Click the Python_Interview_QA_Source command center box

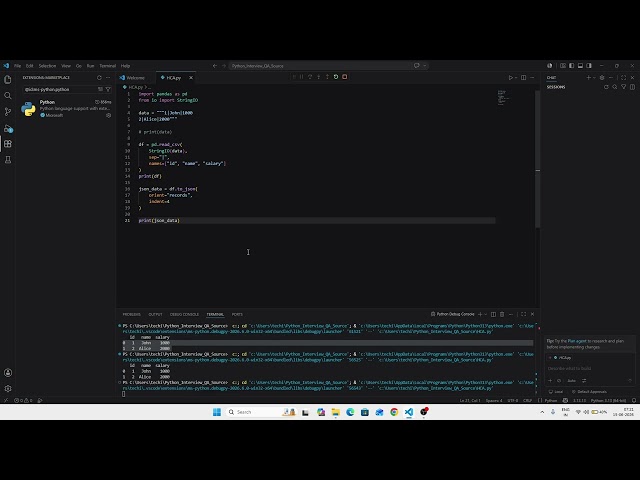320,66
